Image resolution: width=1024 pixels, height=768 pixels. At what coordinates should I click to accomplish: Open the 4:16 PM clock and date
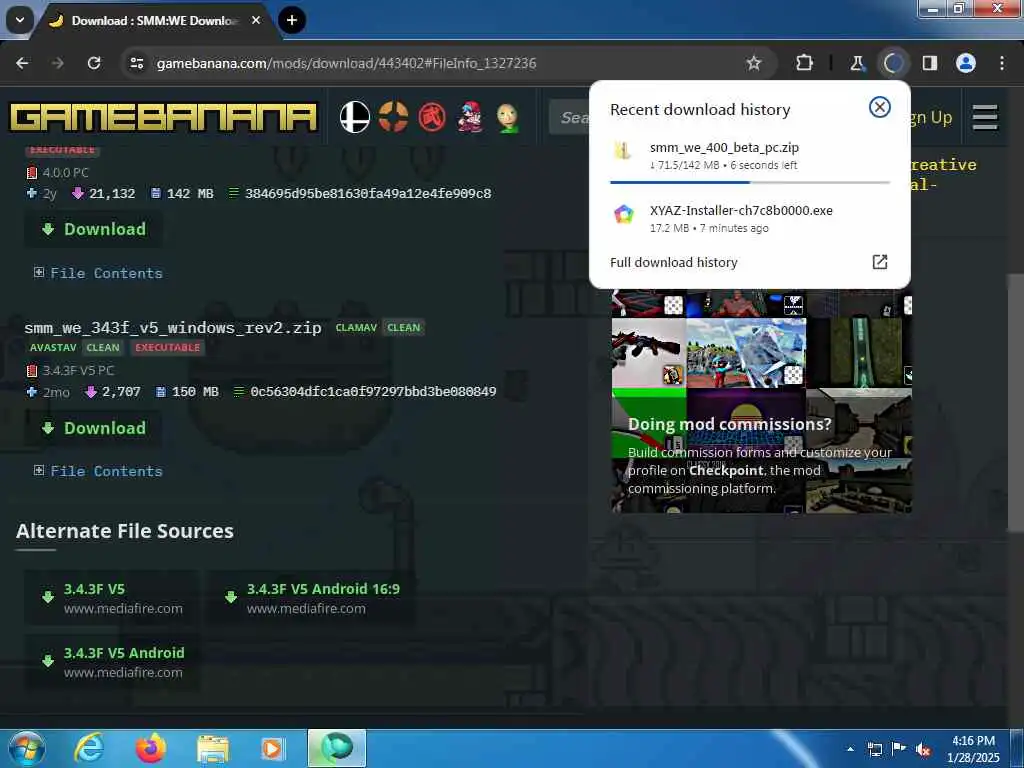coord(973,749)
